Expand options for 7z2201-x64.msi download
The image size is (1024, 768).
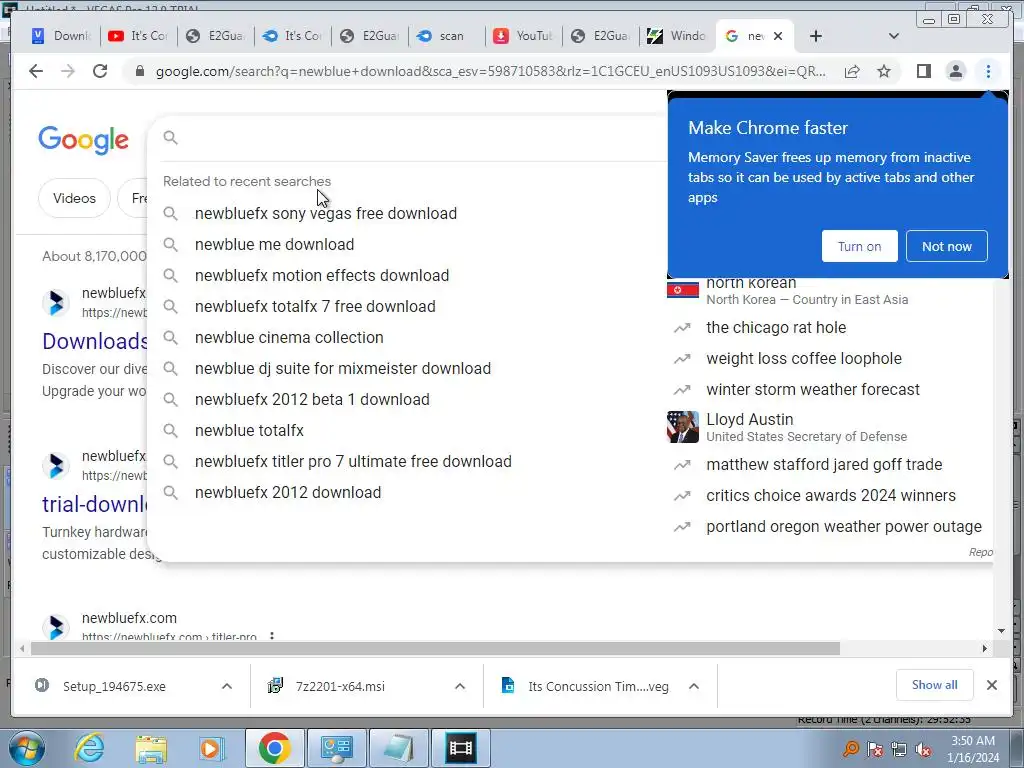pyautogui.click(x=460, y=686)
